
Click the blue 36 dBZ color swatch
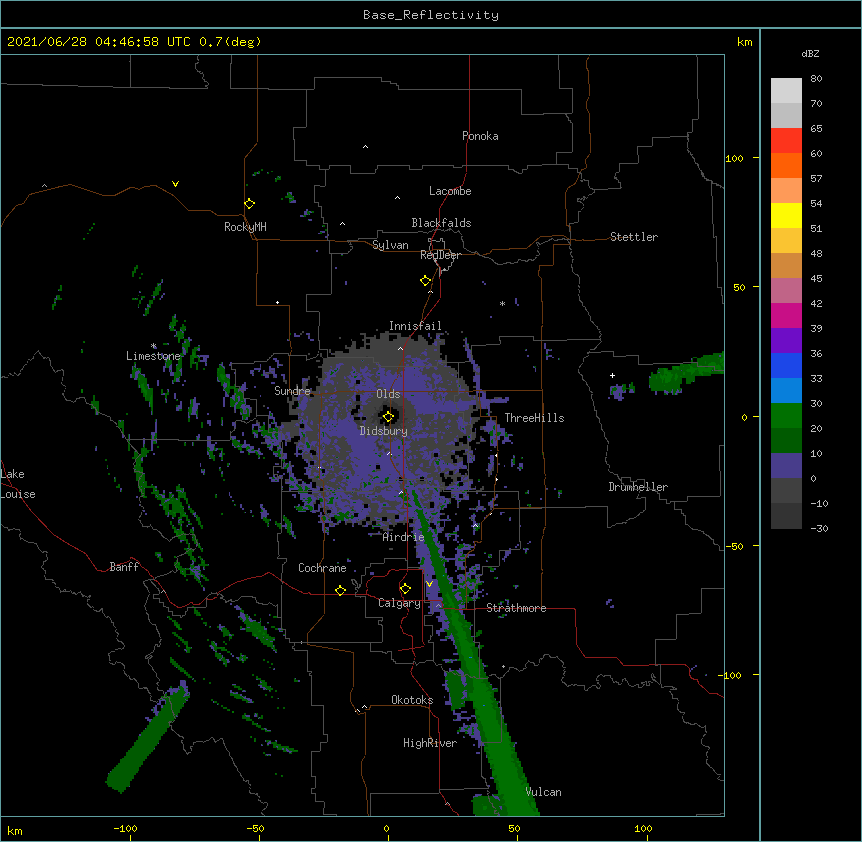pyautogui.click(x=786, y=365)
